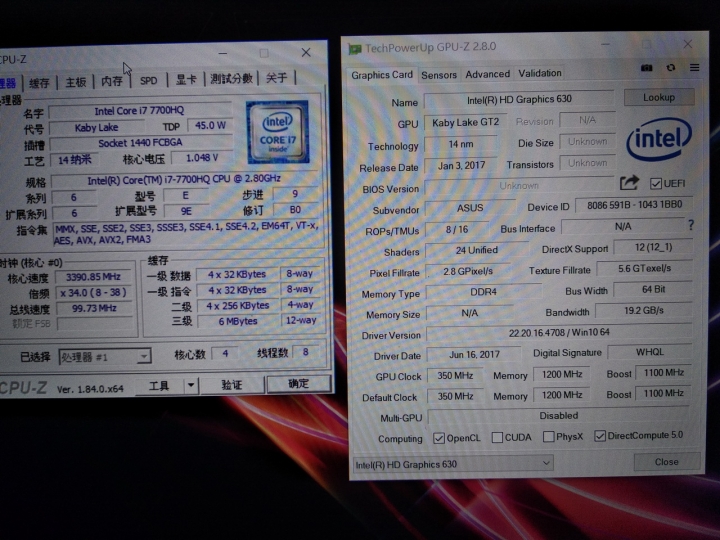The height and width of the screenshot is (540, 720).
Task: Click the Digital Signature value WHQL
Action: tap(650, 352)
